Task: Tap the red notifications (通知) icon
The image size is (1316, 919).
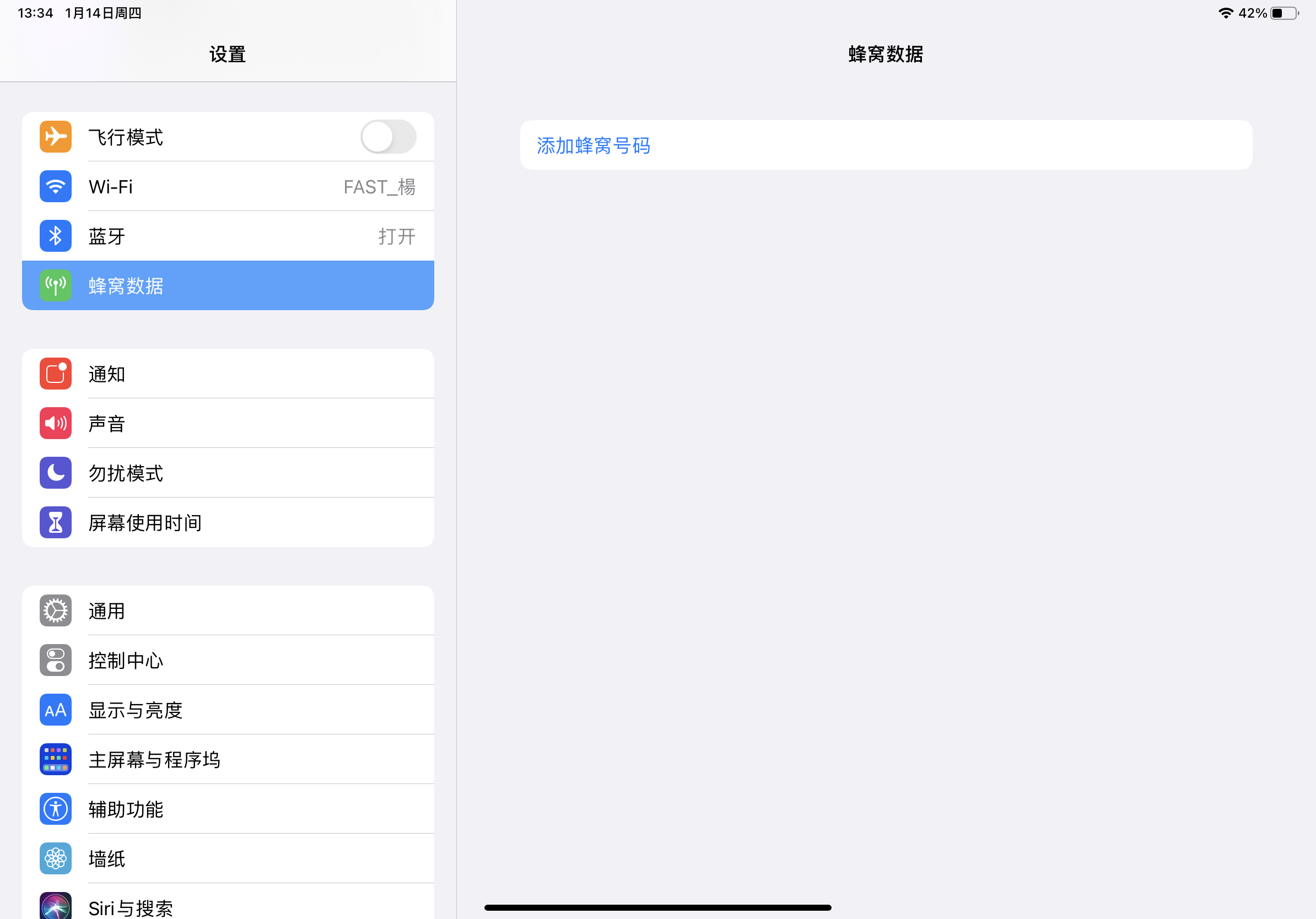Action: pyautogui.click(x=56, y=374)
